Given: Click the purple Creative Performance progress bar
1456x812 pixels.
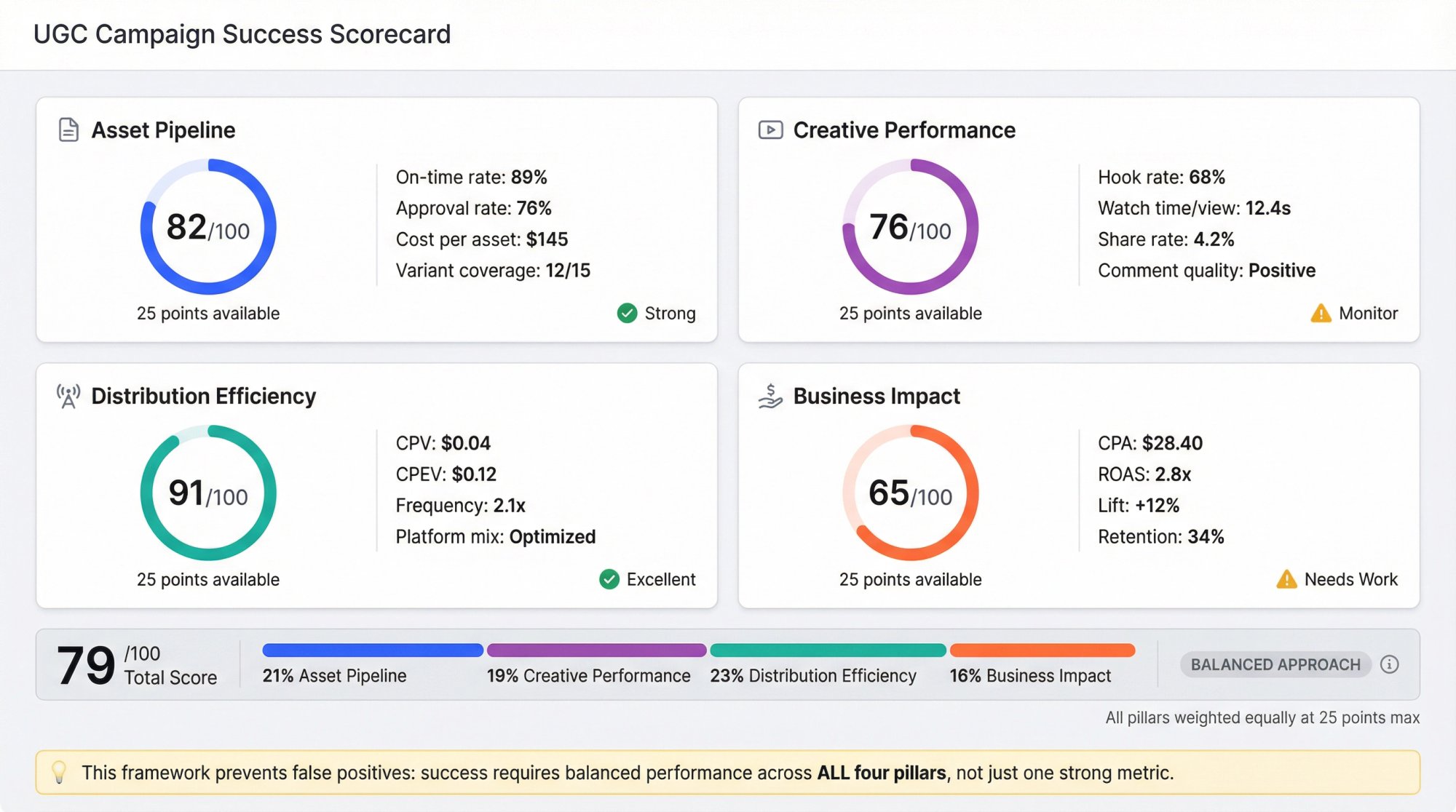Looking at the screenshot, I should (596, 649).
